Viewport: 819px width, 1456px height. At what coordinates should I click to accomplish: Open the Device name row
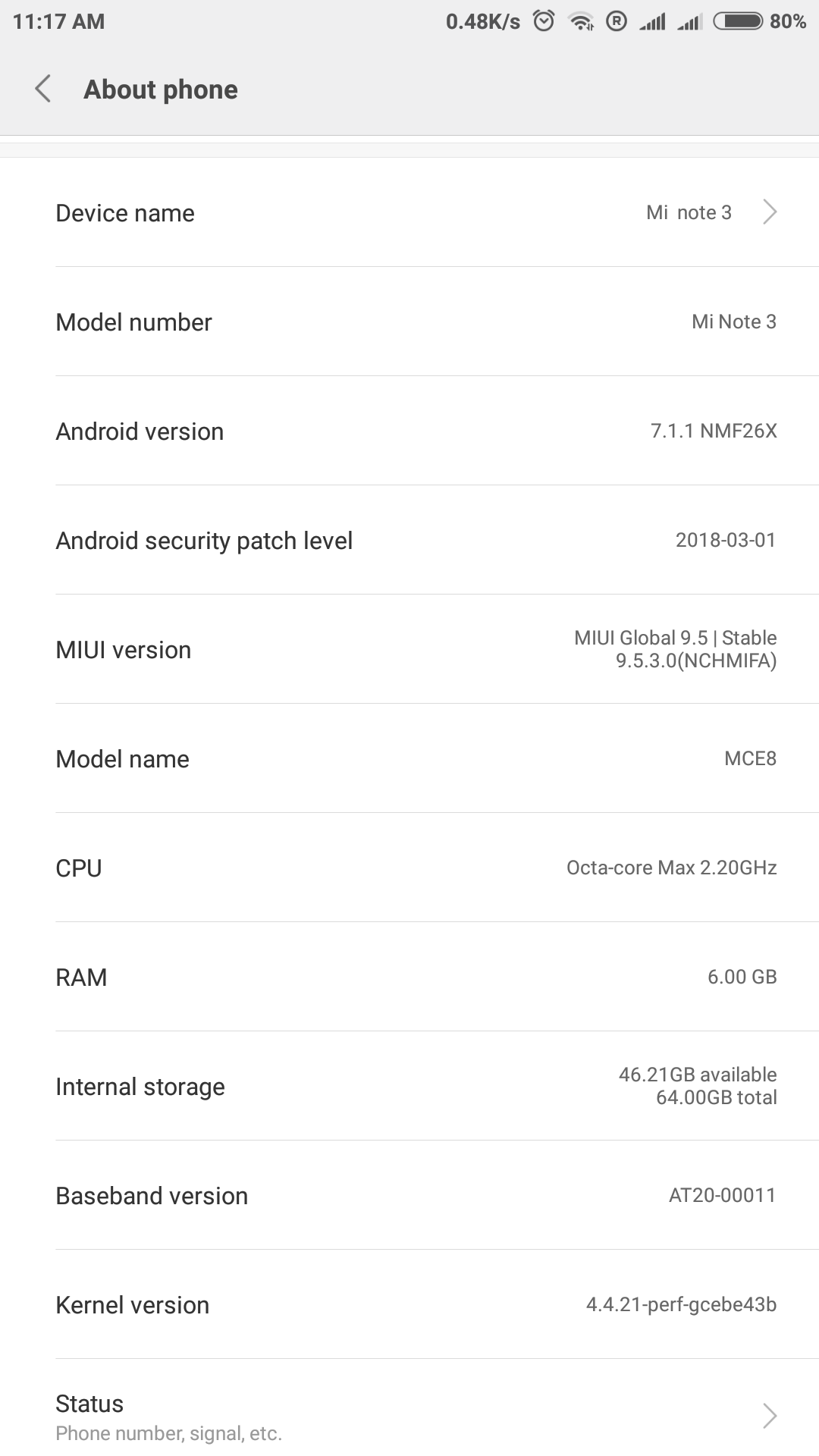[409, 213]
